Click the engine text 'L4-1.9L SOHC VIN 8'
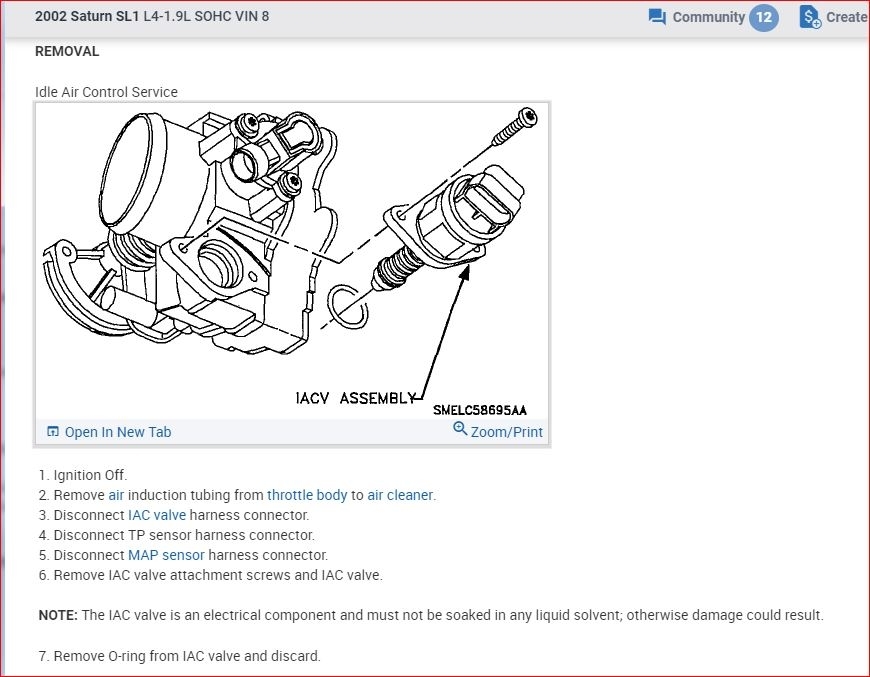870x677 pixels. point(206,16)
